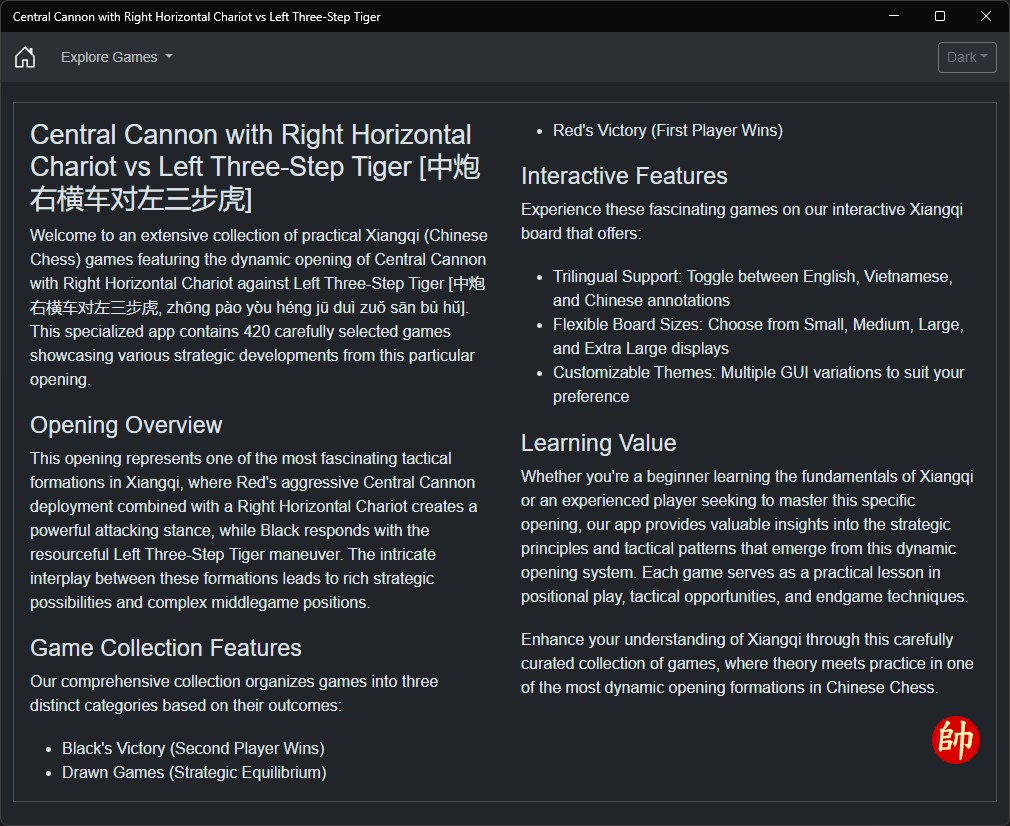Click the red 帥 general piece icon
The height and width of the screenshot is (826, 1010).
[955, 740]
